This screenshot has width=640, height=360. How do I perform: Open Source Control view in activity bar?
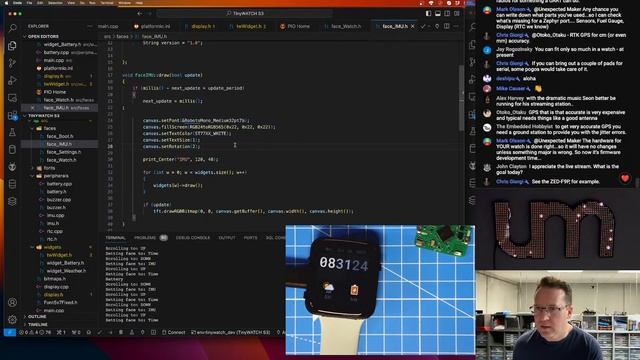tap(12, 63)
